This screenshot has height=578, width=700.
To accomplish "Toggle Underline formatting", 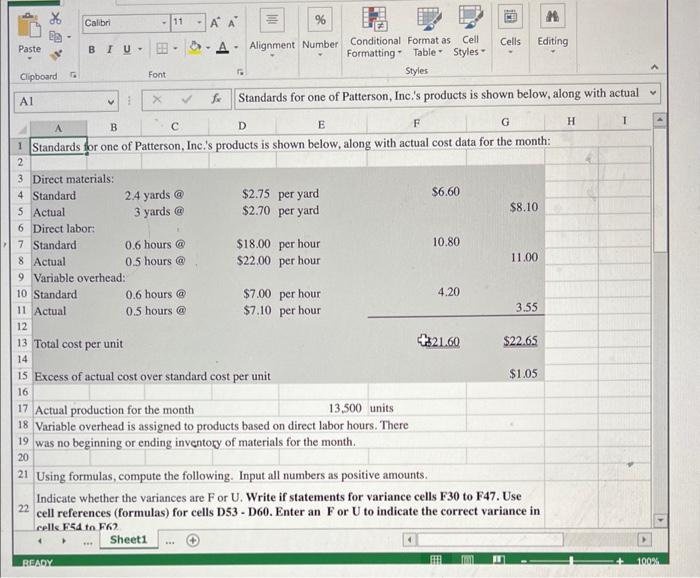I will (x=127, y=49).
